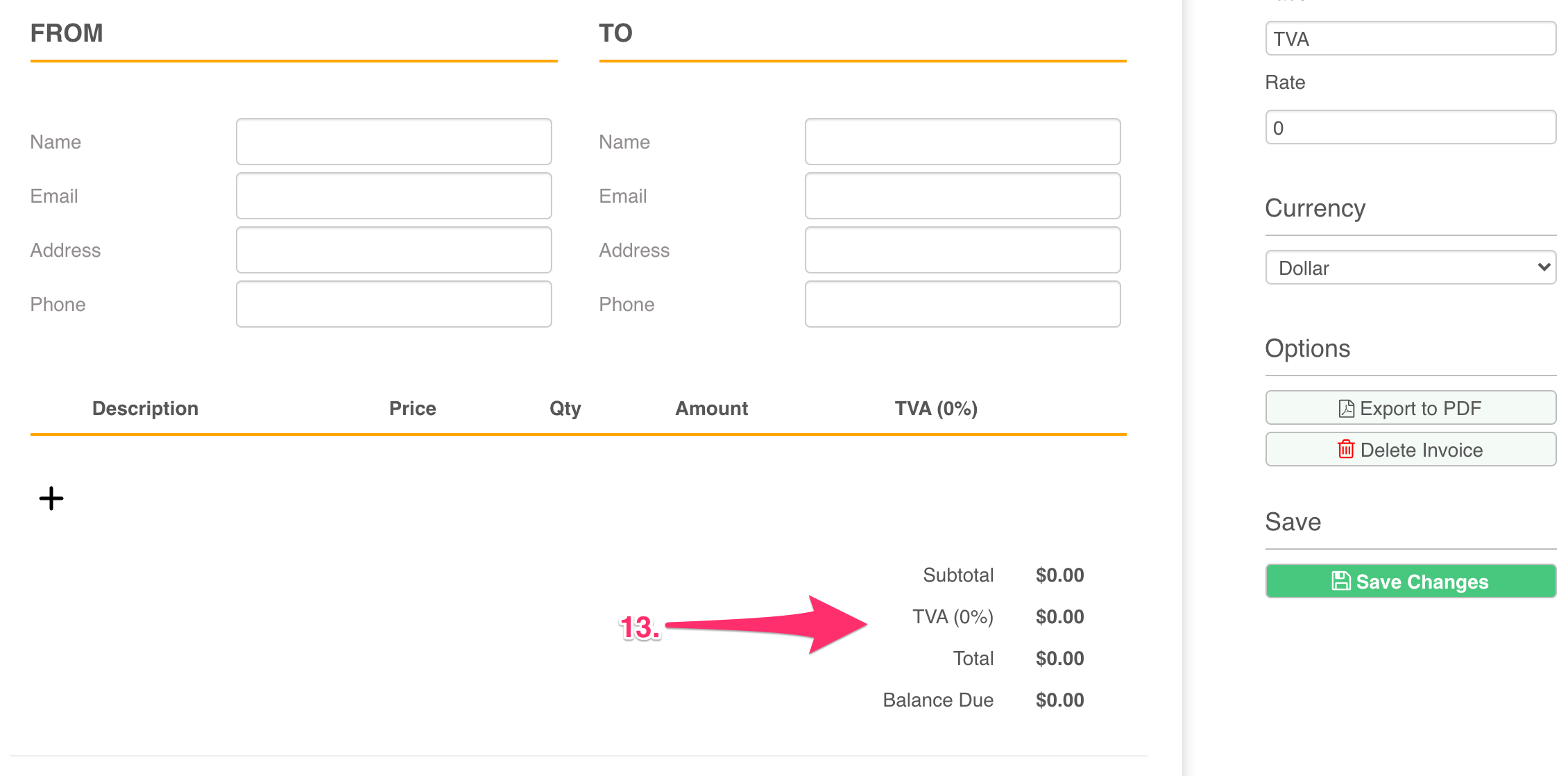The height and width of the screenshot is (776, 1568).
Task: Click into the TO Phone field
Action: click(x=962, y=304)
